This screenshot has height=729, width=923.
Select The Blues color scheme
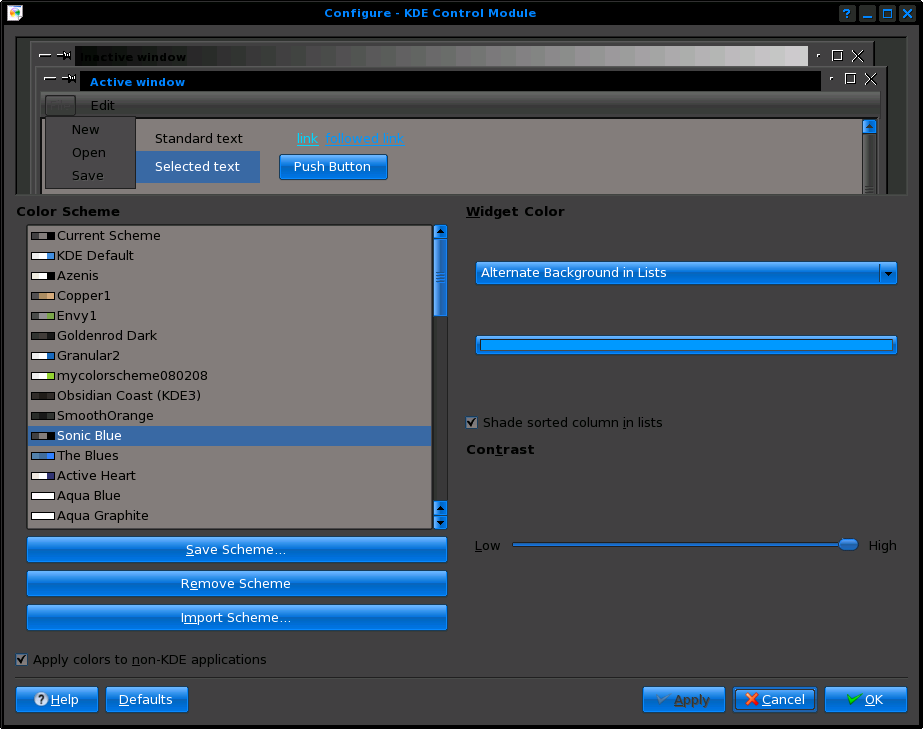[x=230, y=456]
